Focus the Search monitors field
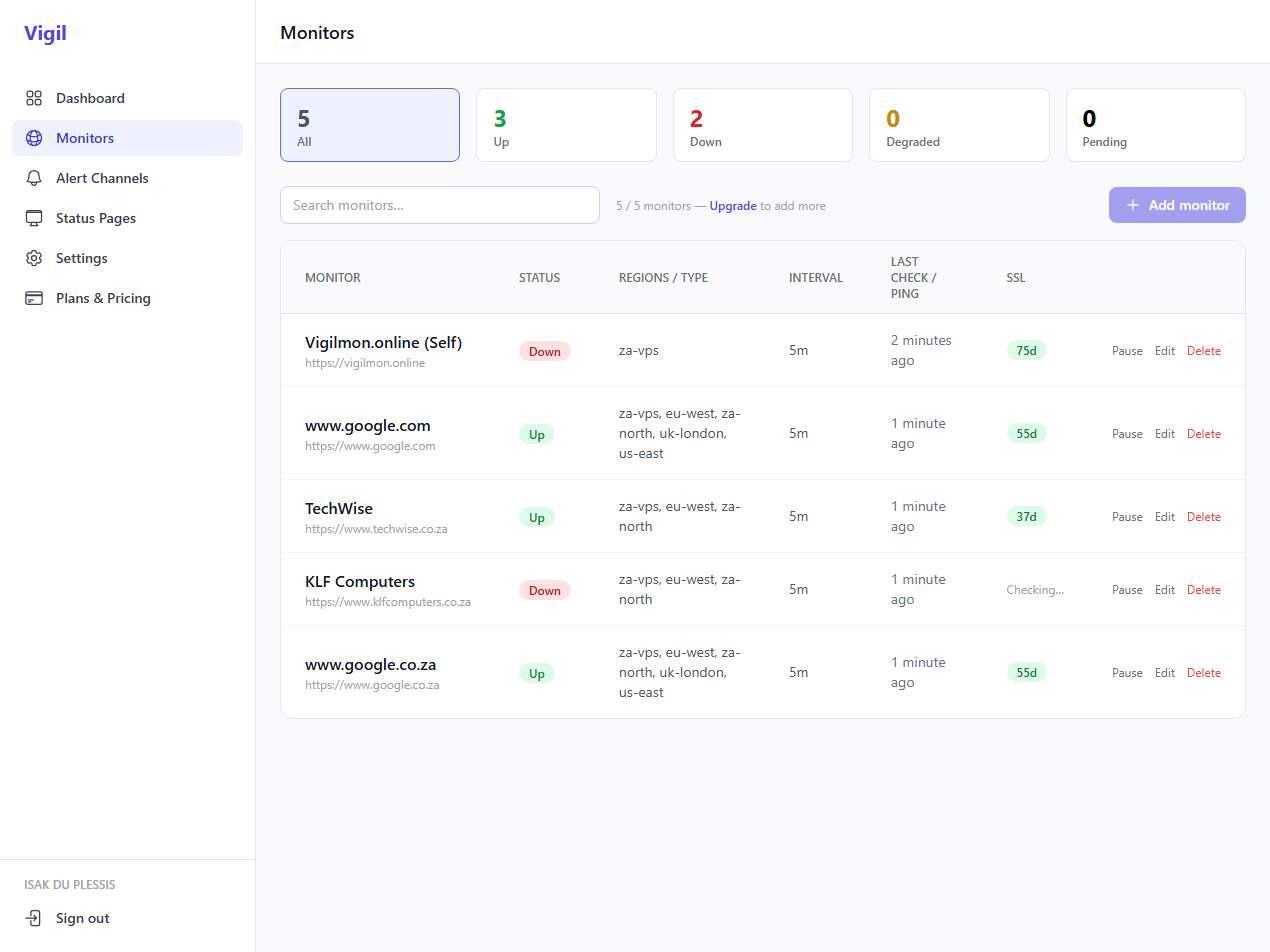This screenshot has width=1270, height=952. click(440, 205)
